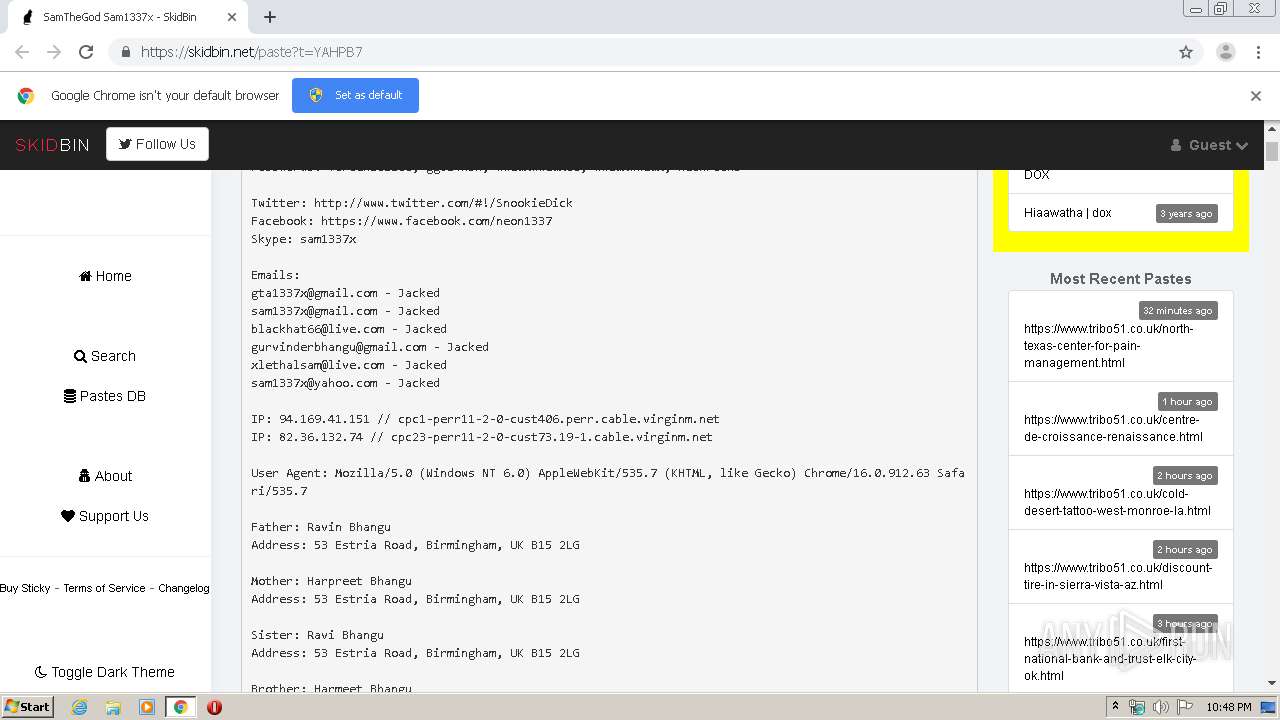The width and height of the screenshot is (1280, 720).
Task: Open Pastes DB in the sidebar
Action: (105, 396)
